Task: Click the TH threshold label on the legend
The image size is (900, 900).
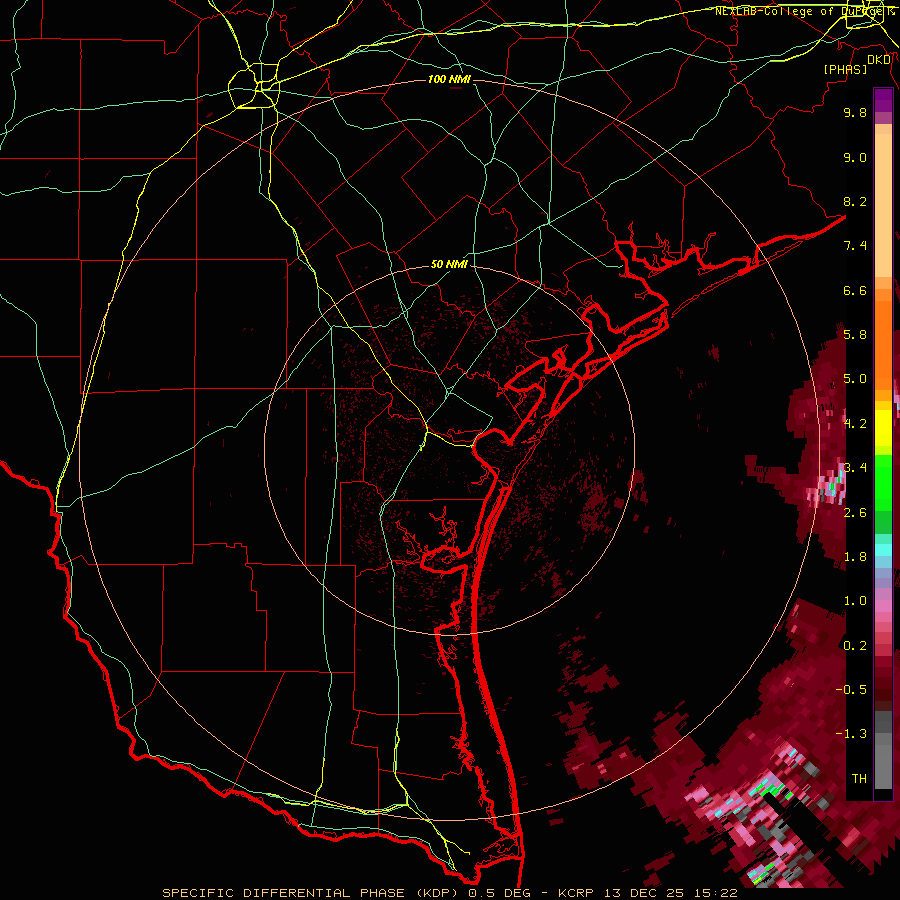Action: (x=859, y=779)
